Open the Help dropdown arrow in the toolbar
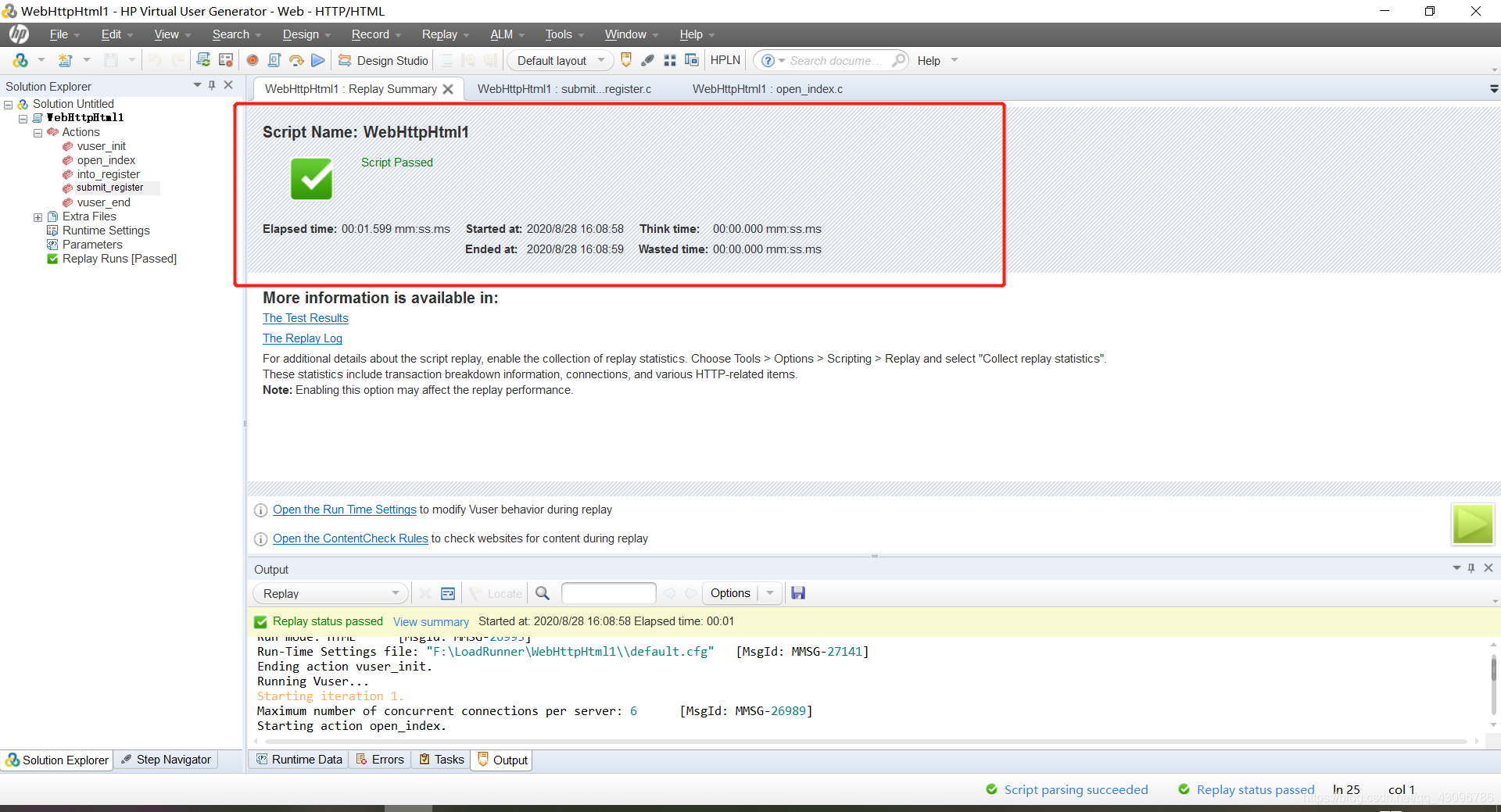Viewport: 1501px width, 812px height. (955, 60)
